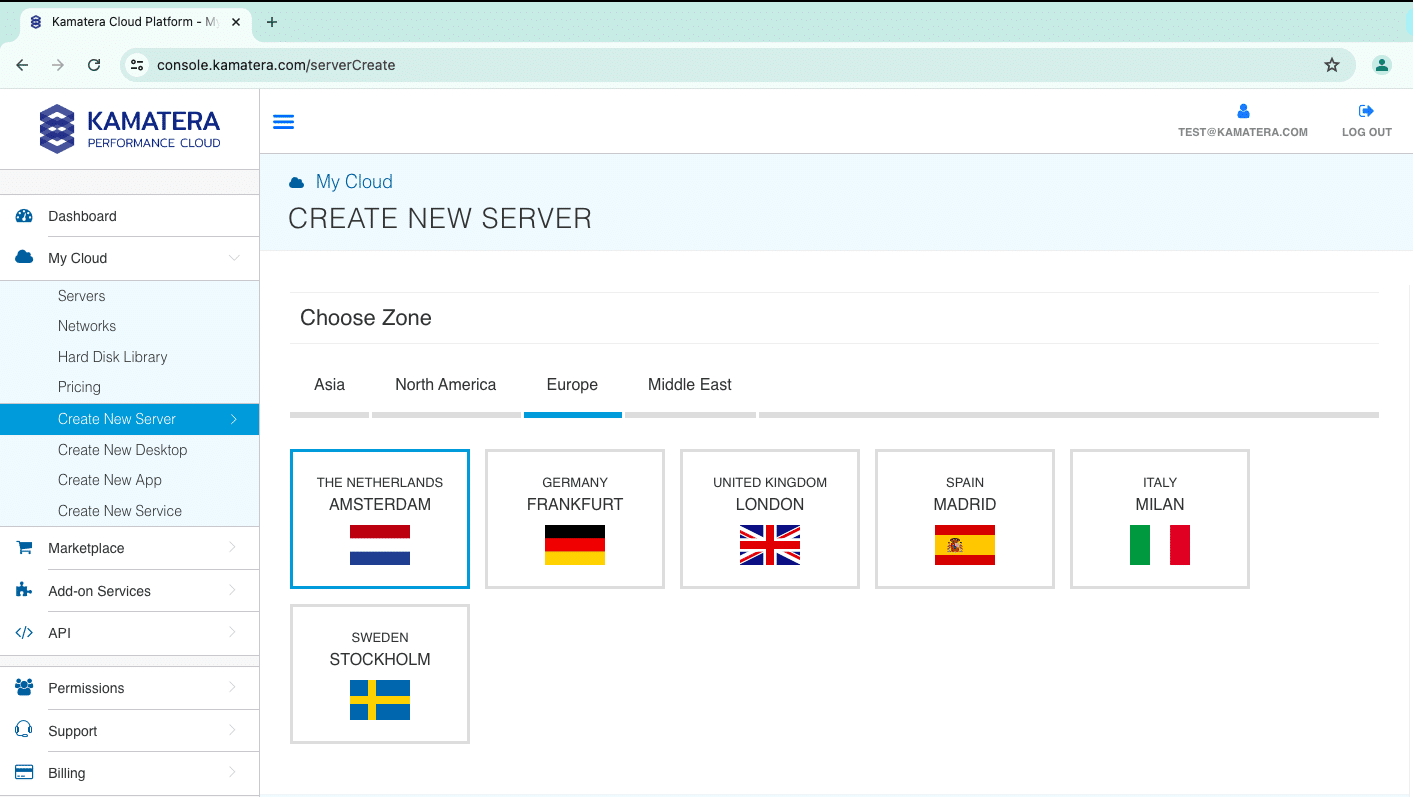This screenshot has height=797, width=1413.
Task: Click the Permissions users icon
Action: point(22,687)
